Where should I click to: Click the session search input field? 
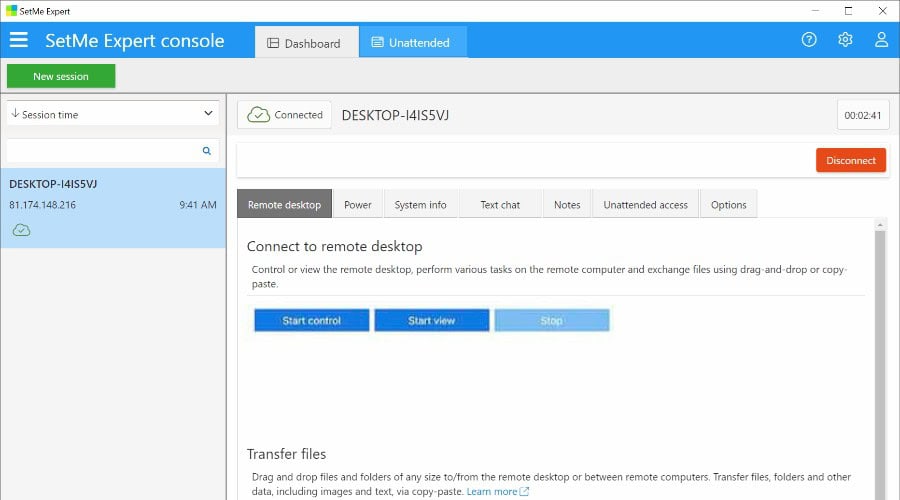tap(102, 151)
